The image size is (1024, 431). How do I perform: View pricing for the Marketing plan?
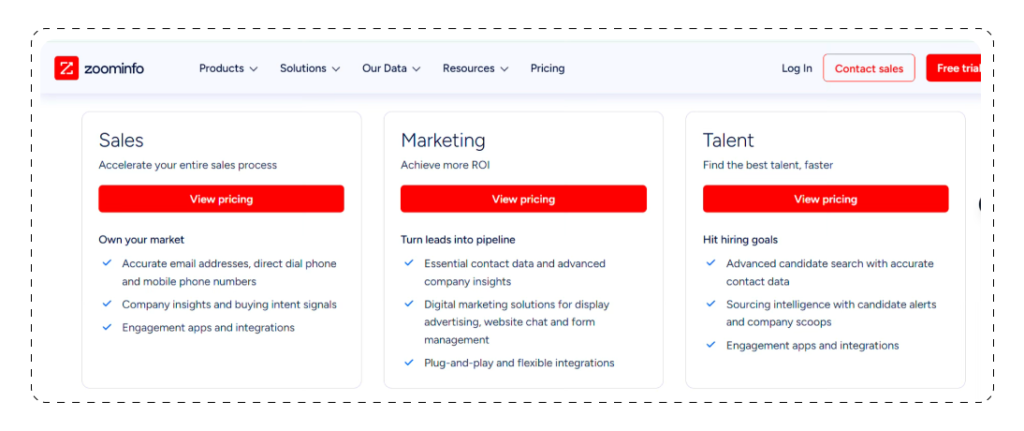[x=523, y=199]
